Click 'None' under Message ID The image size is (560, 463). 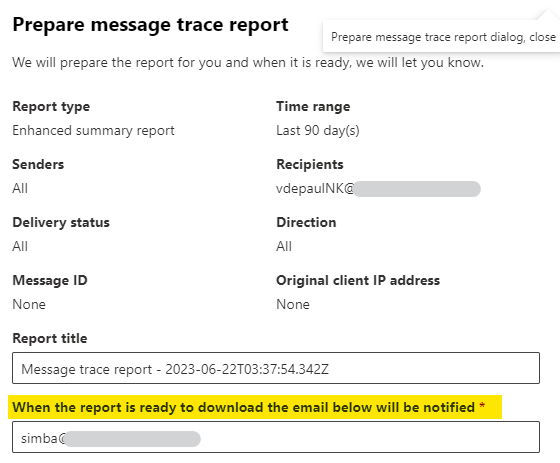pos(29,304)
